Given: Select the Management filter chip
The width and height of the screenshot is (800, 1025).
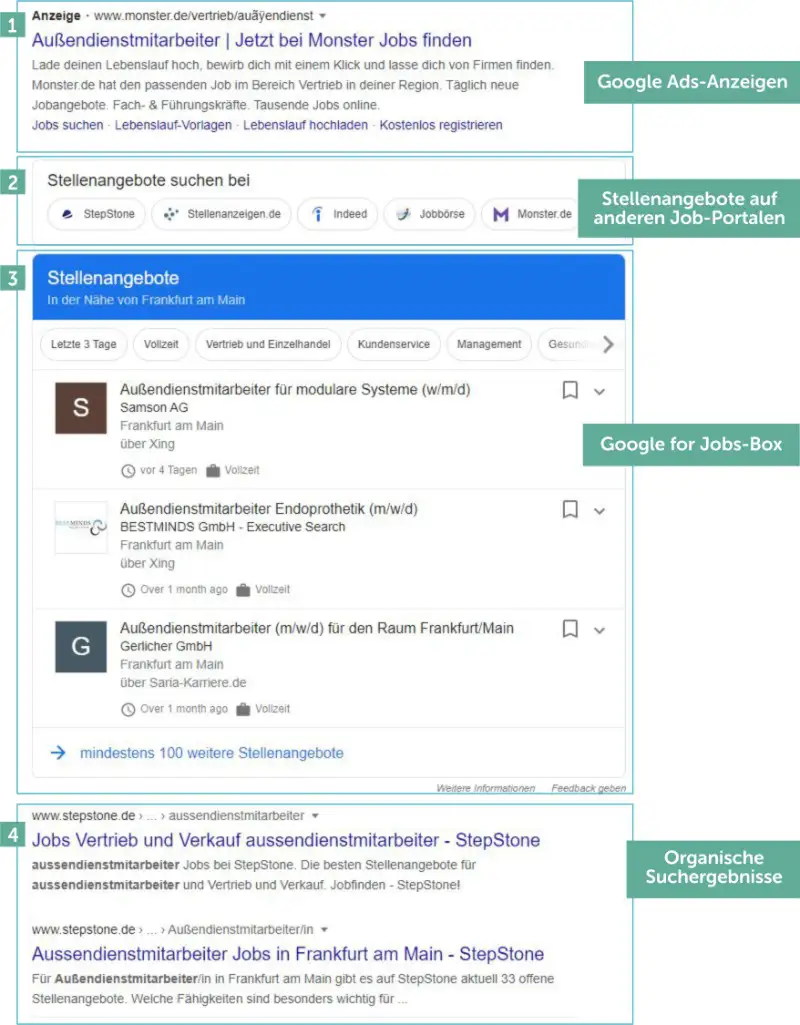Looking at the screenshot, I should (489, 344).
